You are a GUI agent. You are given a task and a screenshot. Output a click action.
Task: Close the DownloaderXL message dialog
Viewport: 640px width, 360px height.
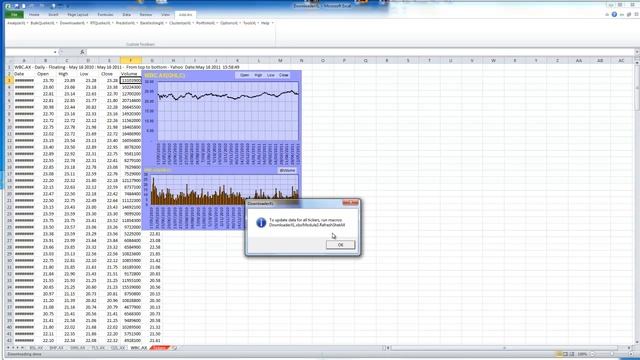pyautogui.click(x=351, y=203)
